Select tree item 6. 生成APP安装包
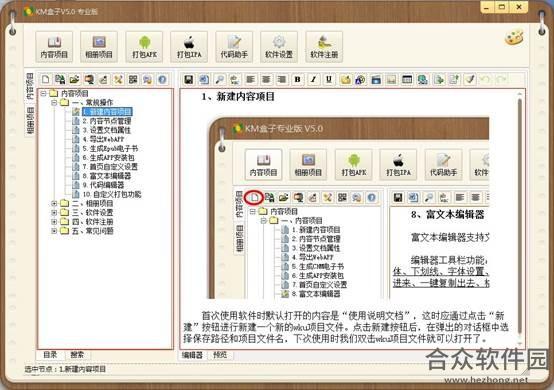Image resolution: width=554 pixels, height=390 pixels. point(108,158)
